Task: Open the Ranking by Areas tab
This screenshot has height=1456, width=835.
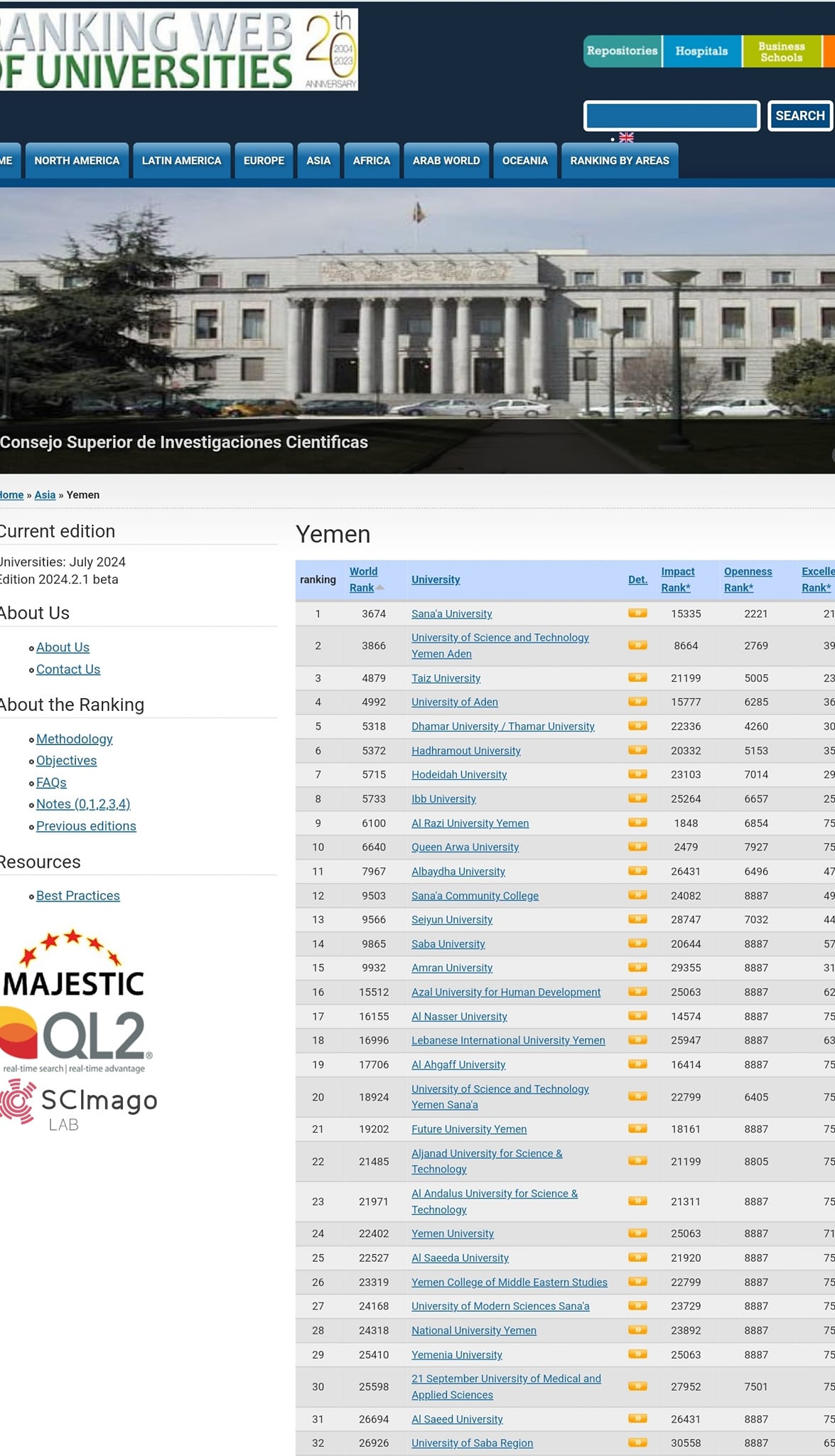Action: [x=619, y=161]
